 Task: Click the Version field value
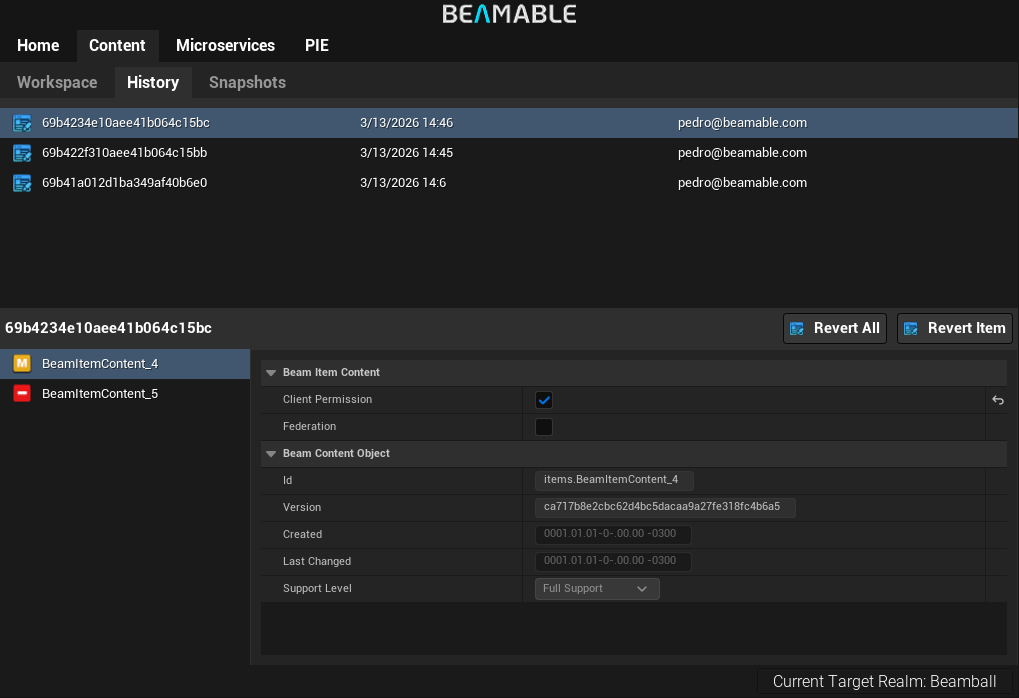pyautogui.click(x=664, y=507)
